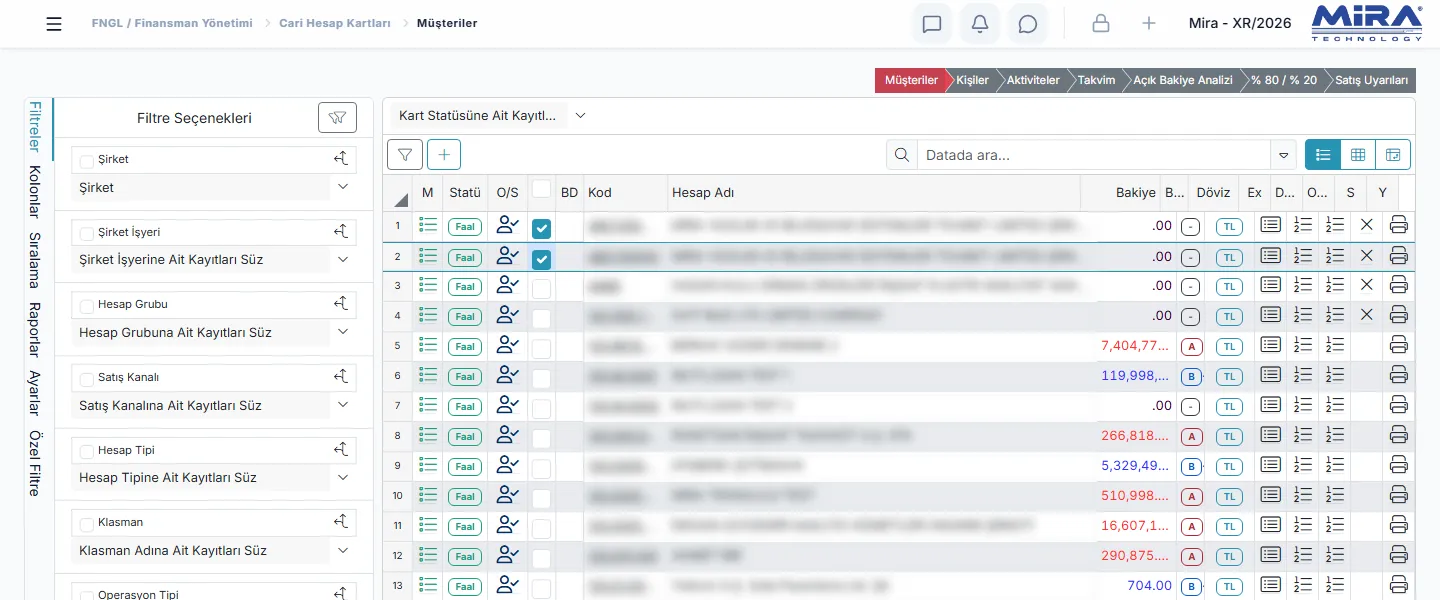
Task: Click the Faal status badge in row 8
Action: [465, 436]
